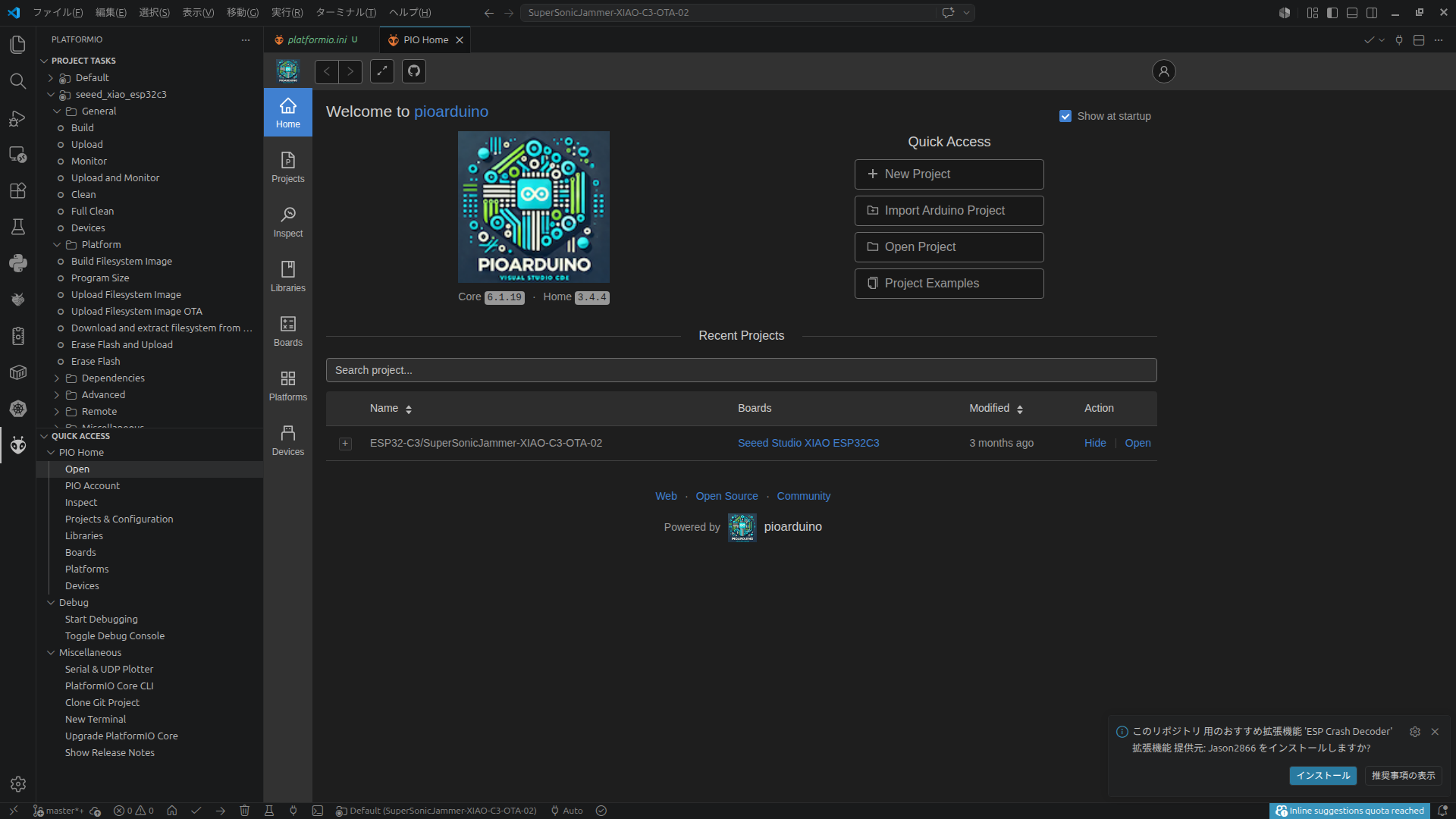
Task: Open the Explorer view in activity bar
Action: 17,45
